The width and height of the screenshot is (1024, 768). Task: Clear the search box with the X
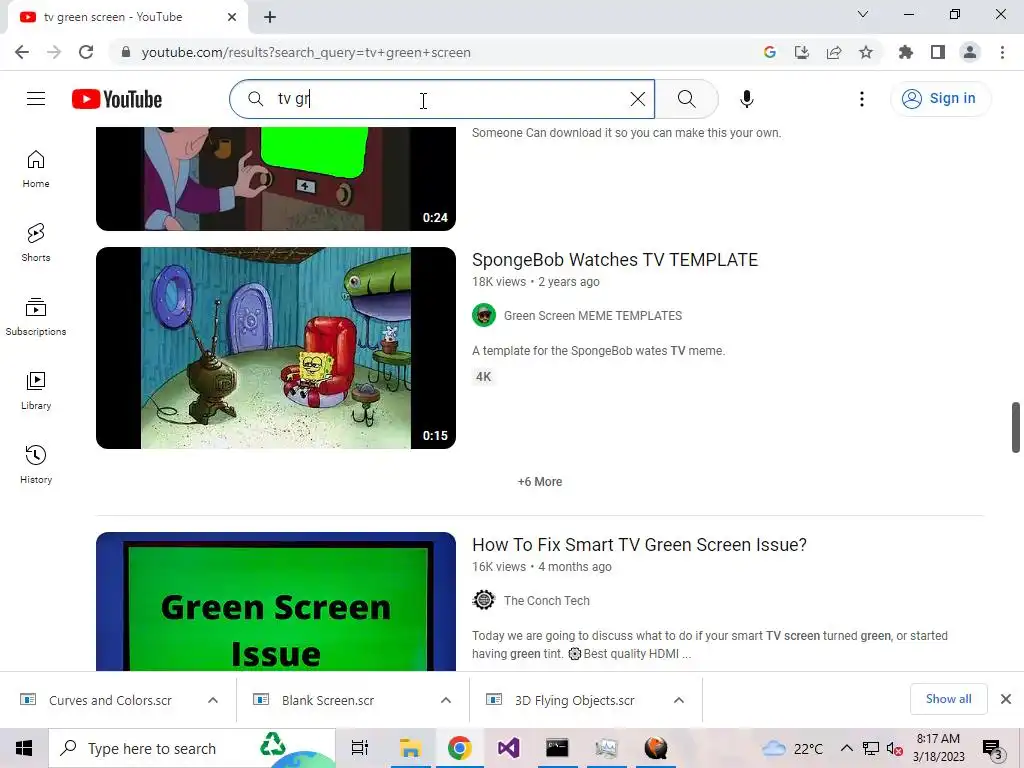[x=637, y=99]
